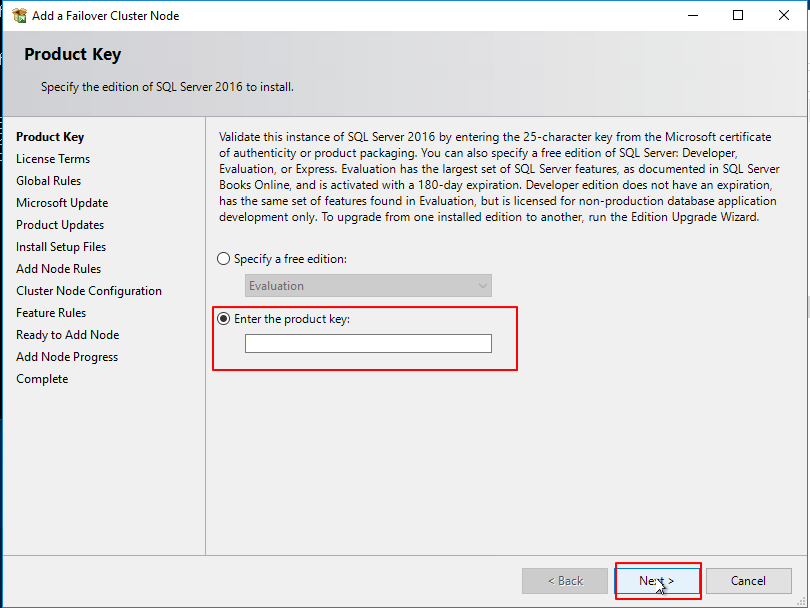Select the Cluster Node Configuration step

[89, 291]
